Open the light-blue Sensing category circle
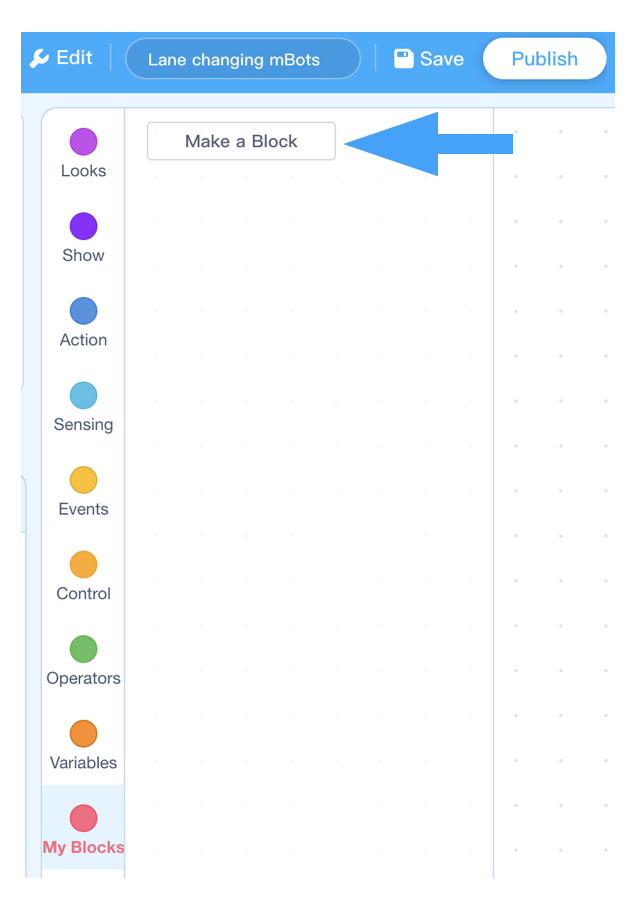This screenshot has width=632, height=908. coord(83,396)
